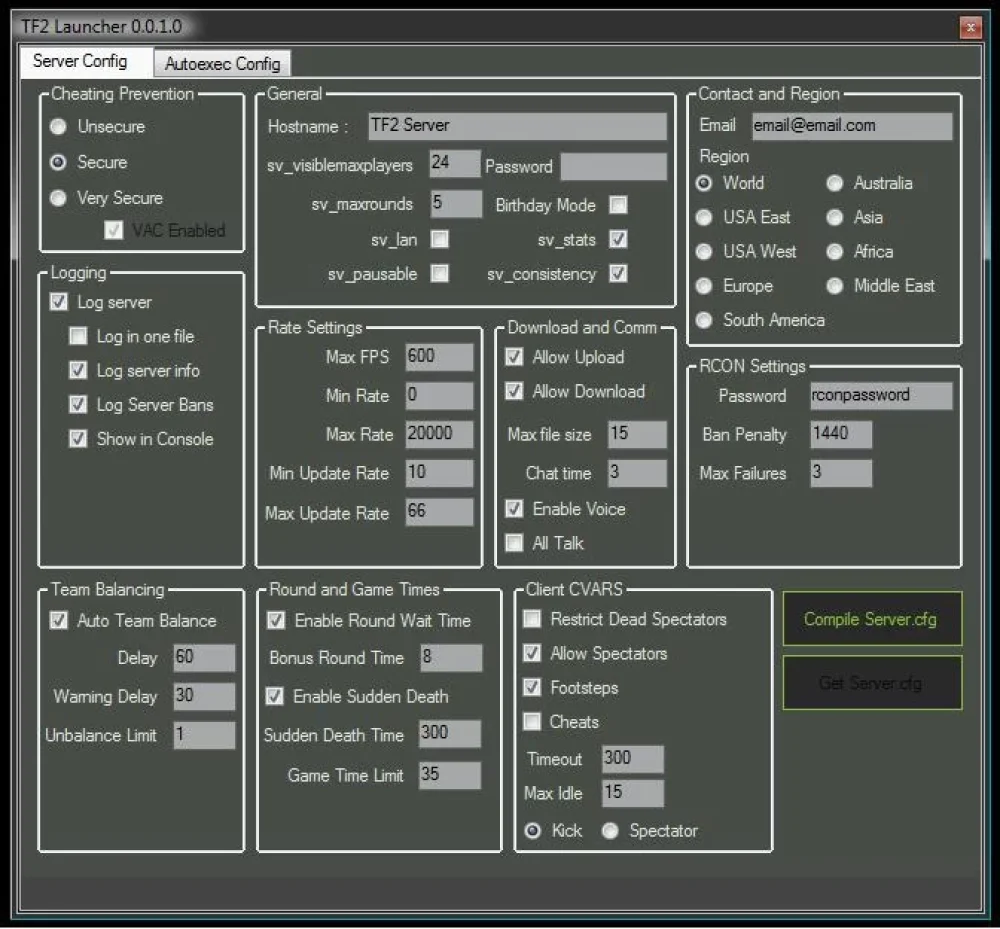Uncheck Log Server Bans
1000x929 pixels.
click(x=78, y=404)
